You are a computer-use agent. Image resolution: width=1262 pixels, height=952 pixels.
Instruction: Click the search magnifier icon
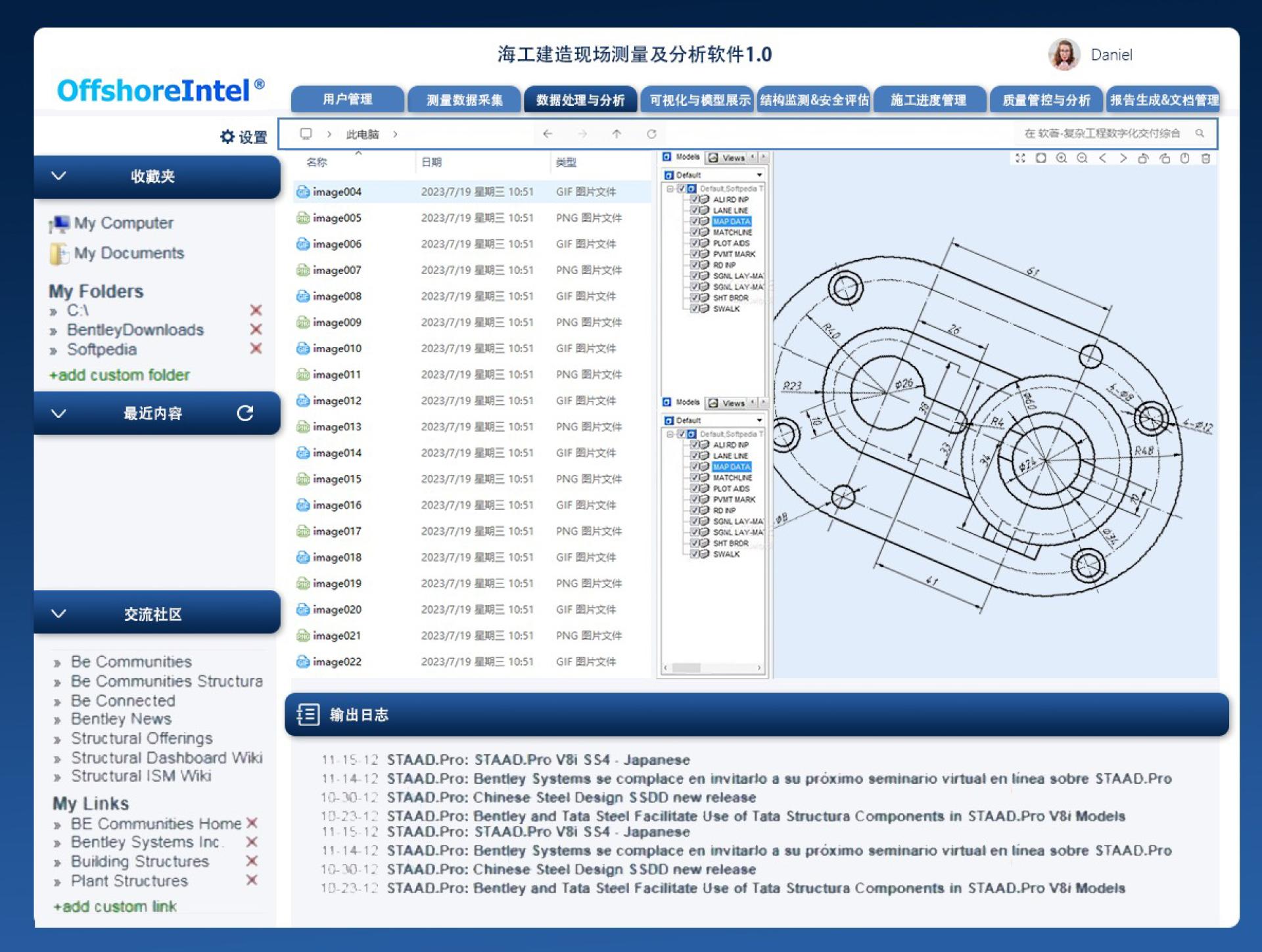pyautogui.click(x=1200, y=133)
